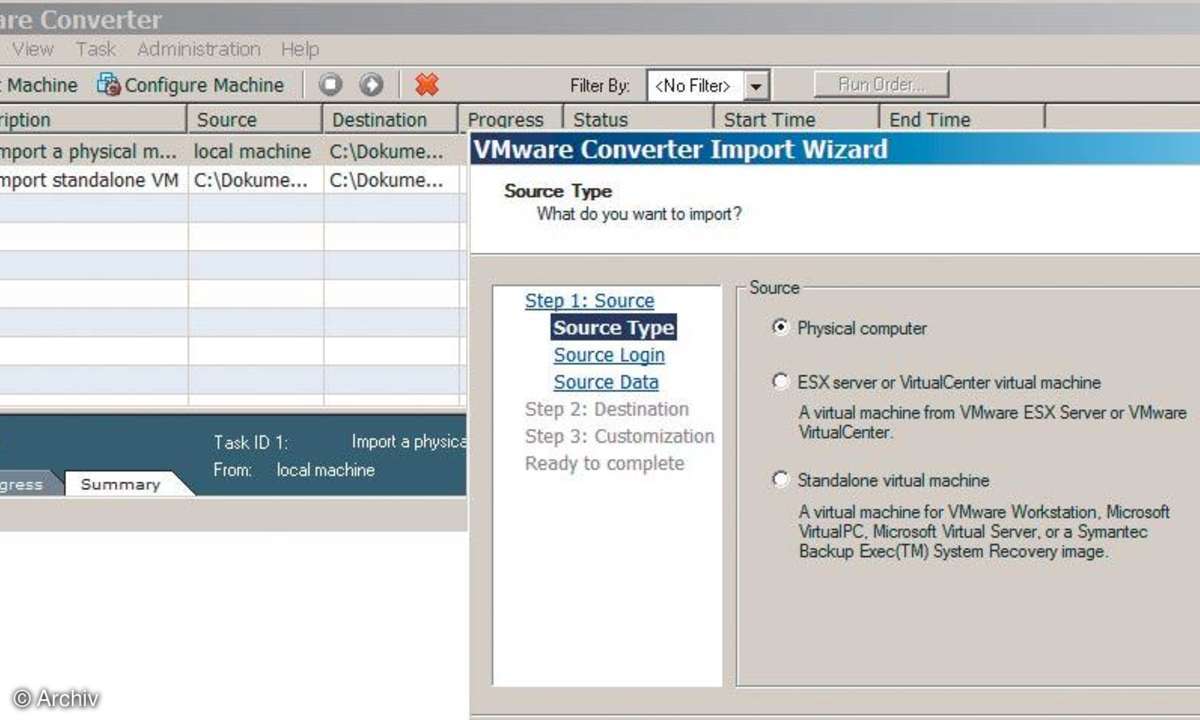The height and width of the screenshot is (720, 1200).
Task: Click the red X delete task icon
Action: pos(427,85)
